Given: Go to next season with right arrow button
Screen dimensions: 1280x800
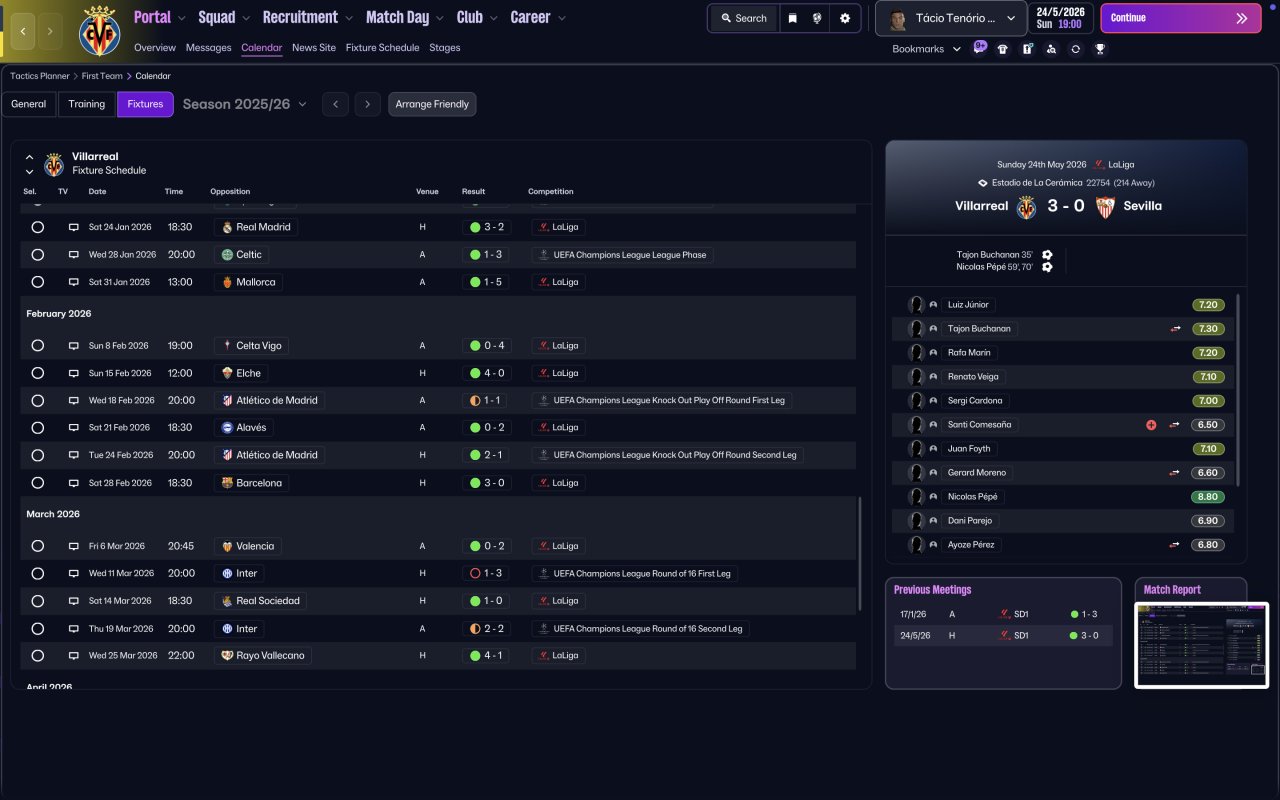Looking at the screenshot, I should [368, 104].
